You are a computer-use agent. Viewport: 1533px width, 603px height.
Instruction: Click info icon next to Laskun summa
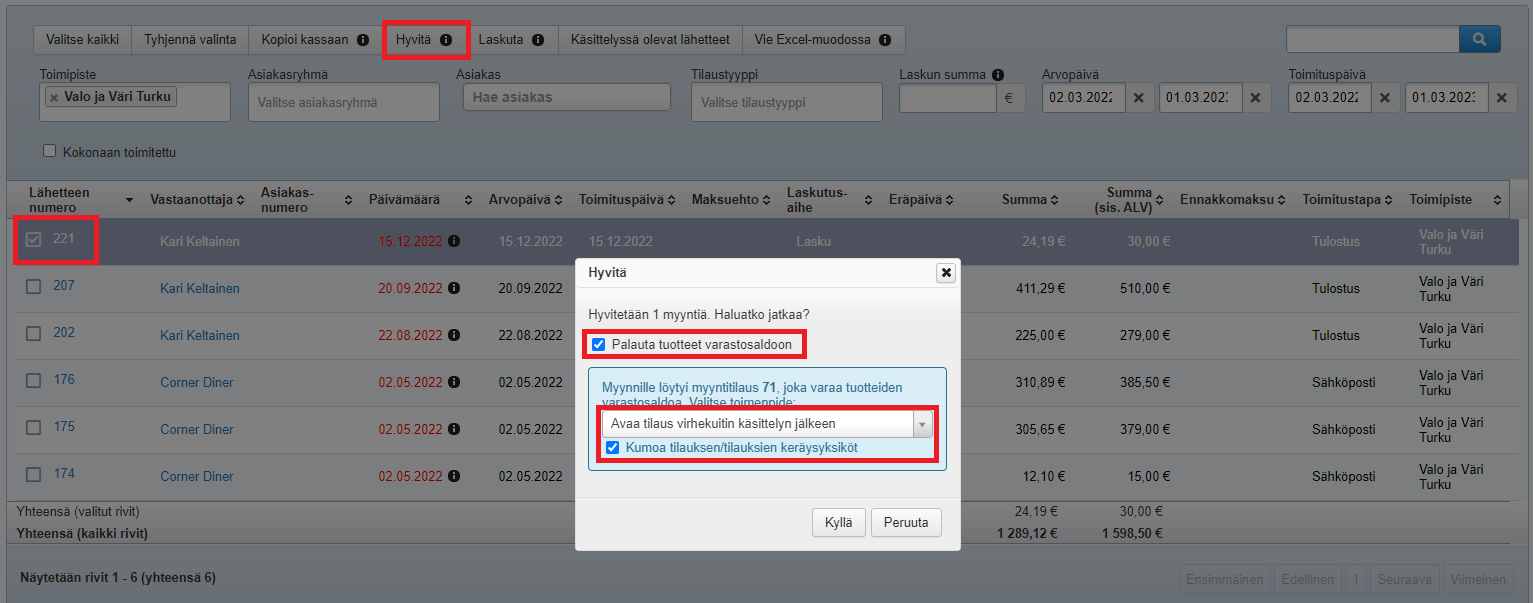click(998, 75)
